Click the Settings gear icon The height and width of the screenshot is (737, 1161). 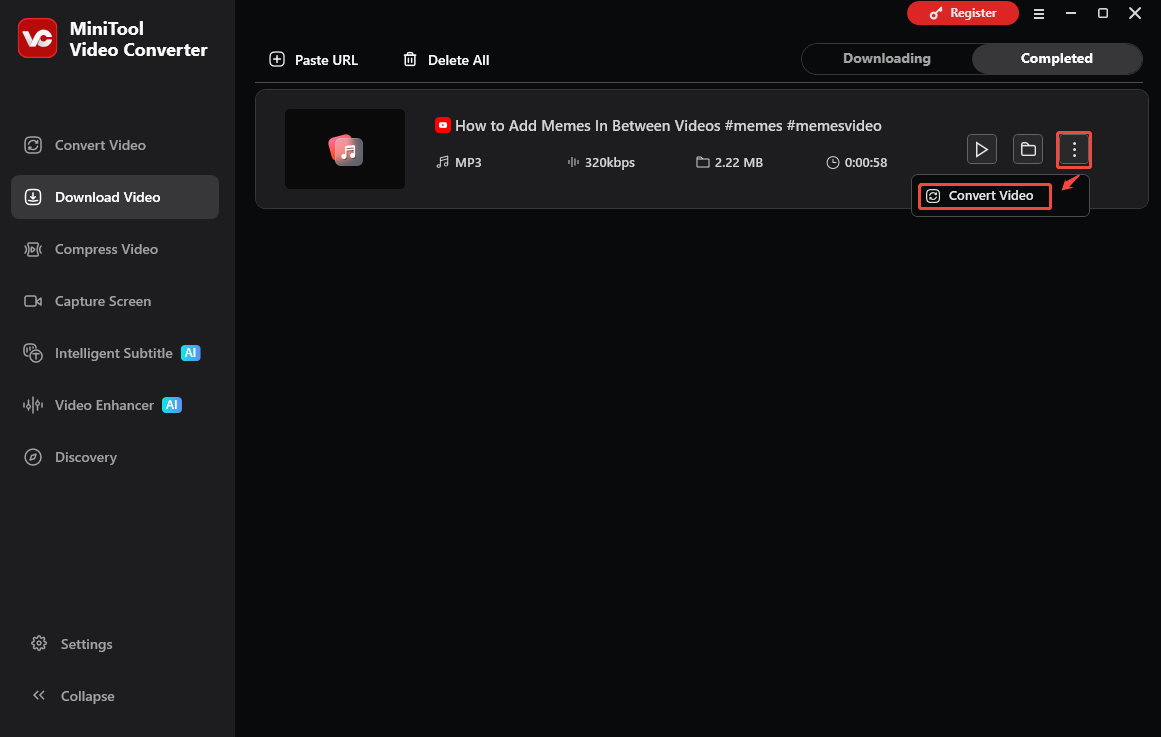click(39, 643)
